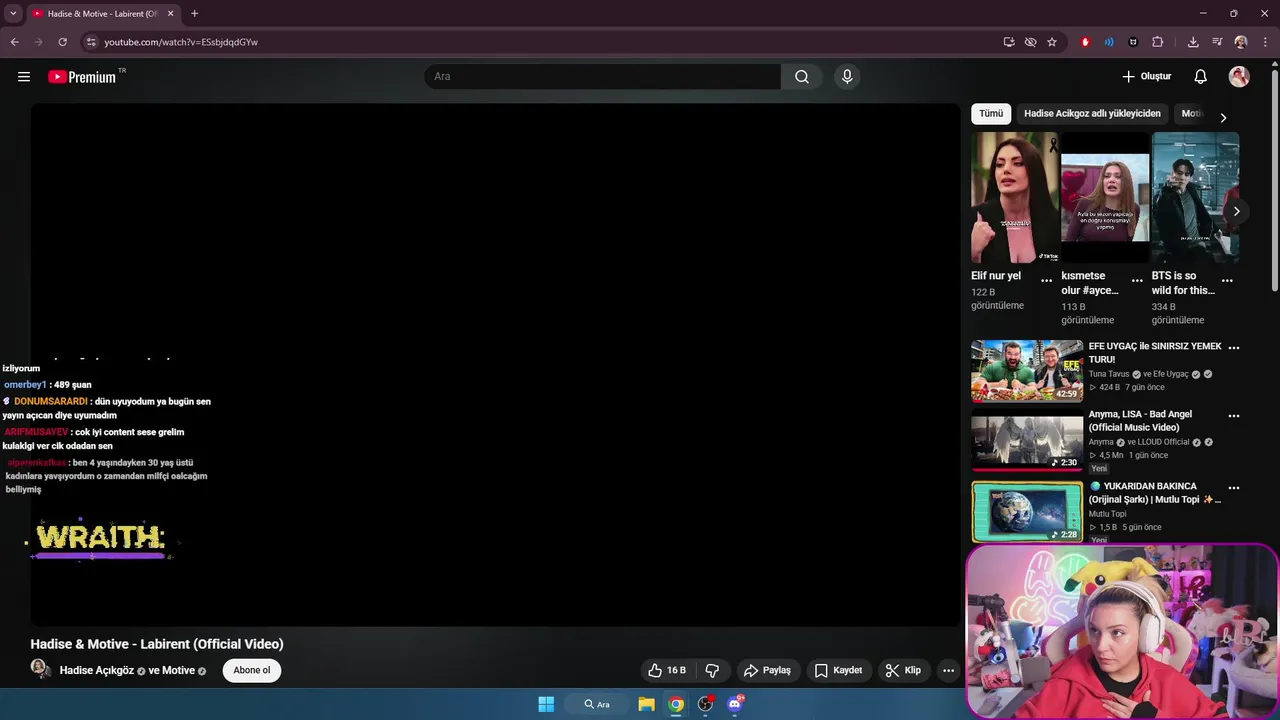Open BTS is so wild short thumbnail
Screen dimensions: 1280x720
coord(1195,197)
